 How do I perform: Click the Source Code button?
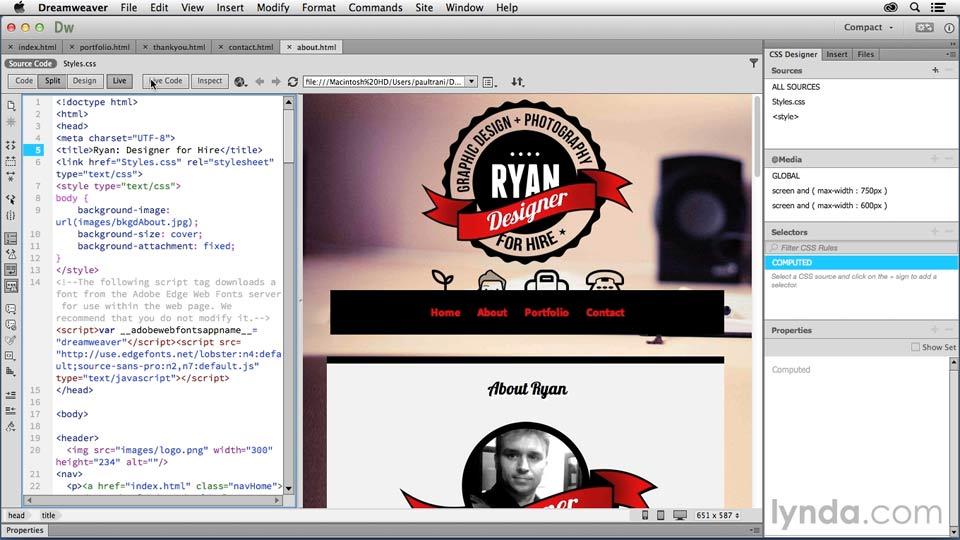click(30, 64)
